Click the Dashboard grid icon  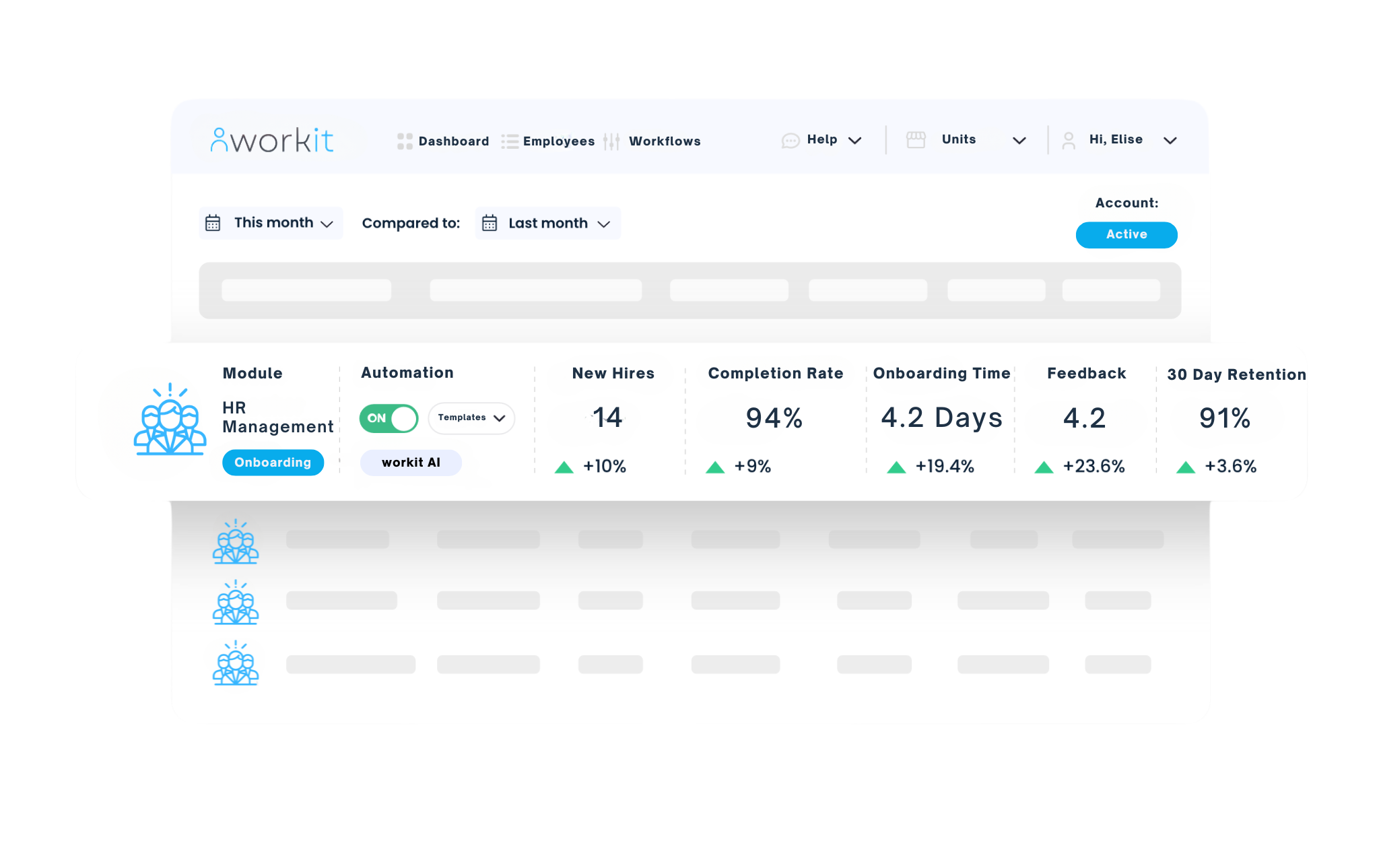(405, 141)
